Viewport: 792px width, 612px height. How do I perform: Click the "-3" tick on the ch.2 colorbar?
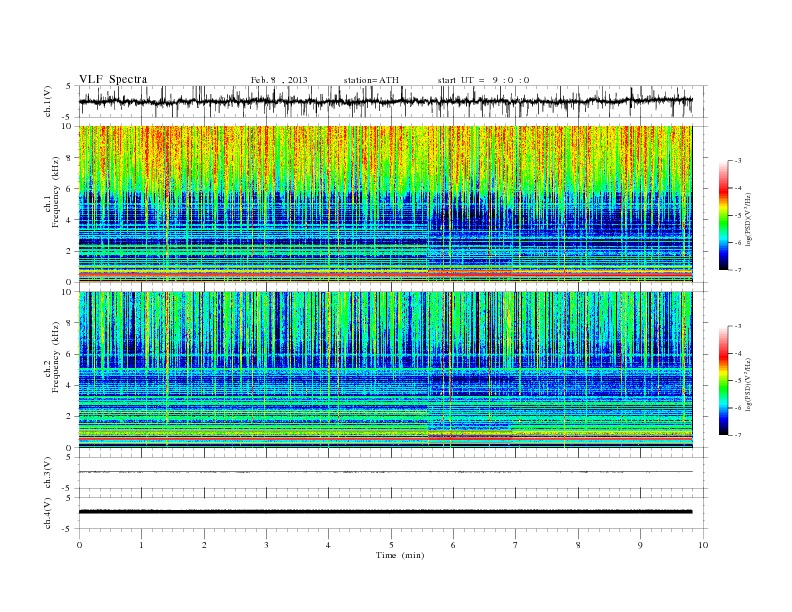coord(738,326)
